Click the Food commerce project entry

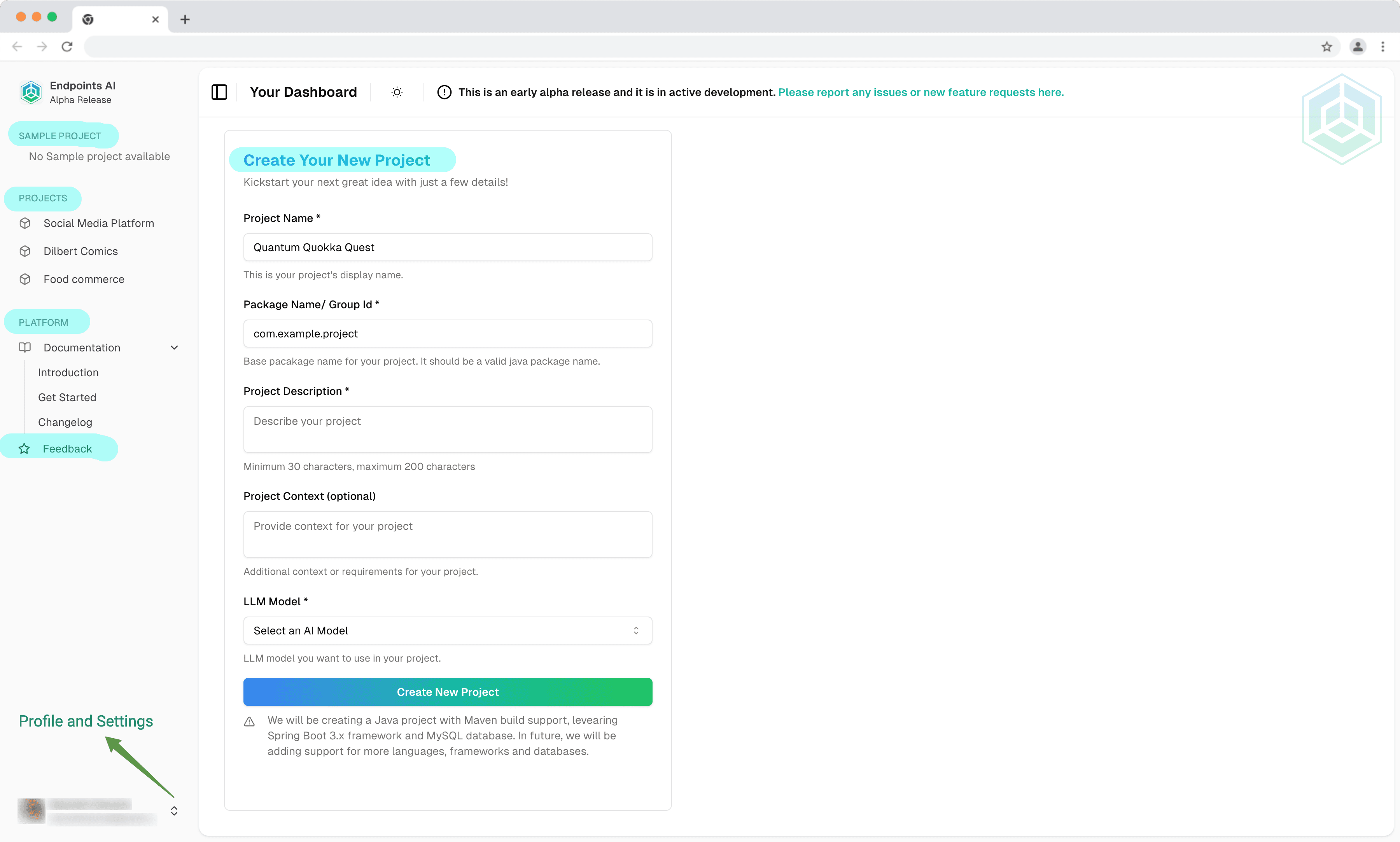(84, 279)
